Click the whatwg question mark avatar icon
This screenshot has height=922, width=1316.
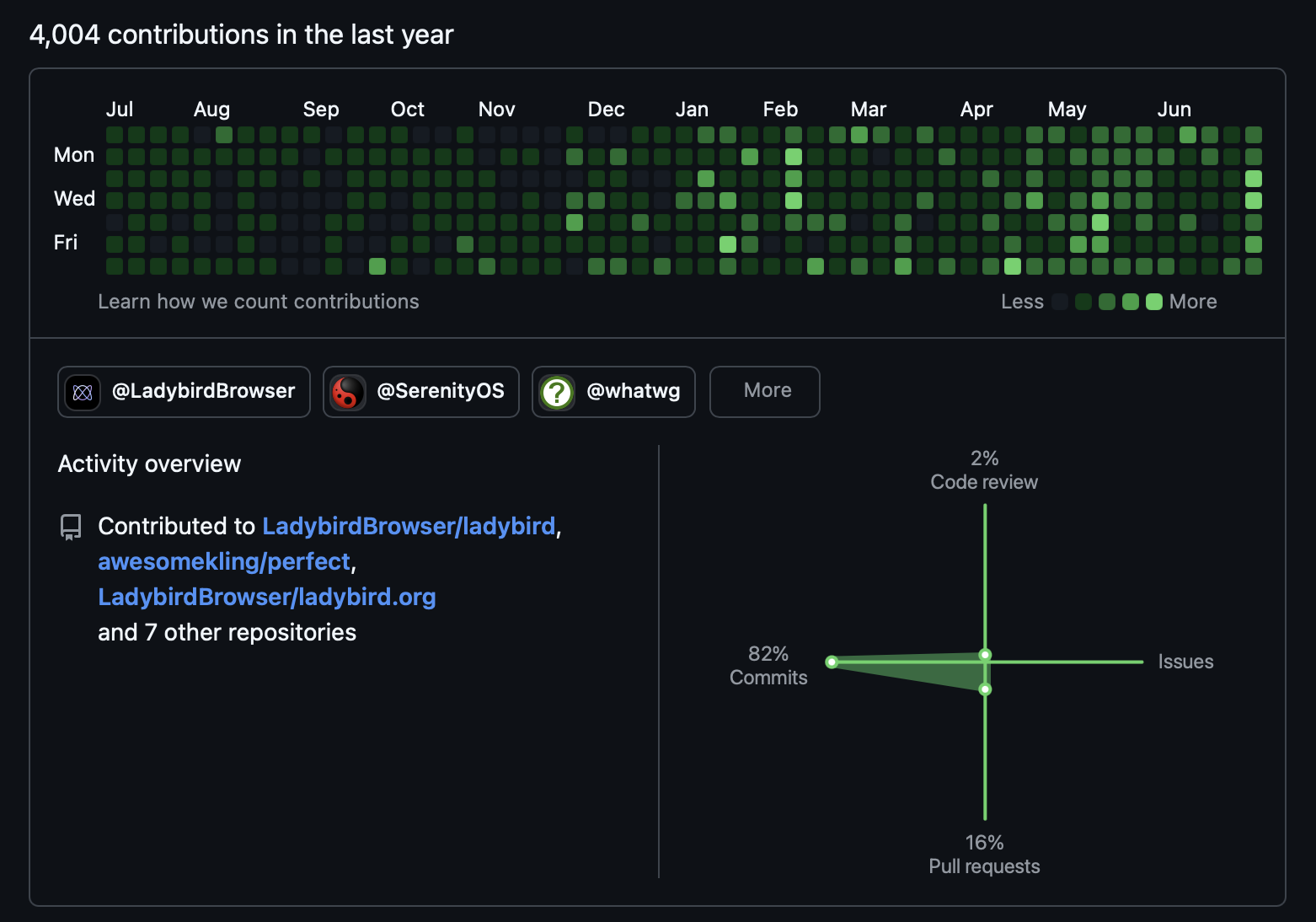point(557,392)
